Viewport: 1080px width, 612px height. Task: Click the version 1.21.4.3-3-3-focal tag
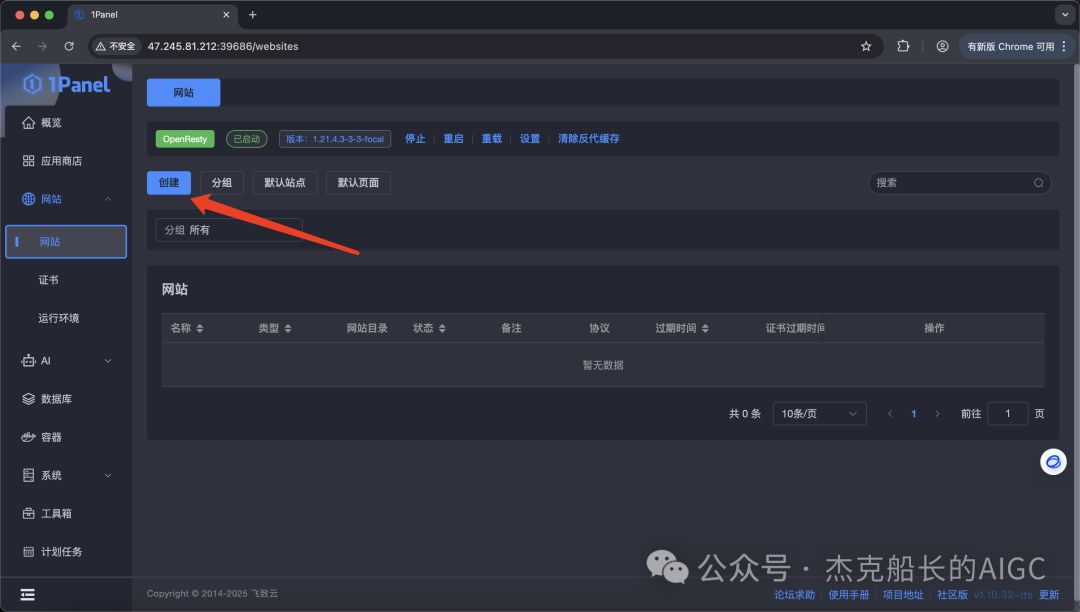pos(335,139)
